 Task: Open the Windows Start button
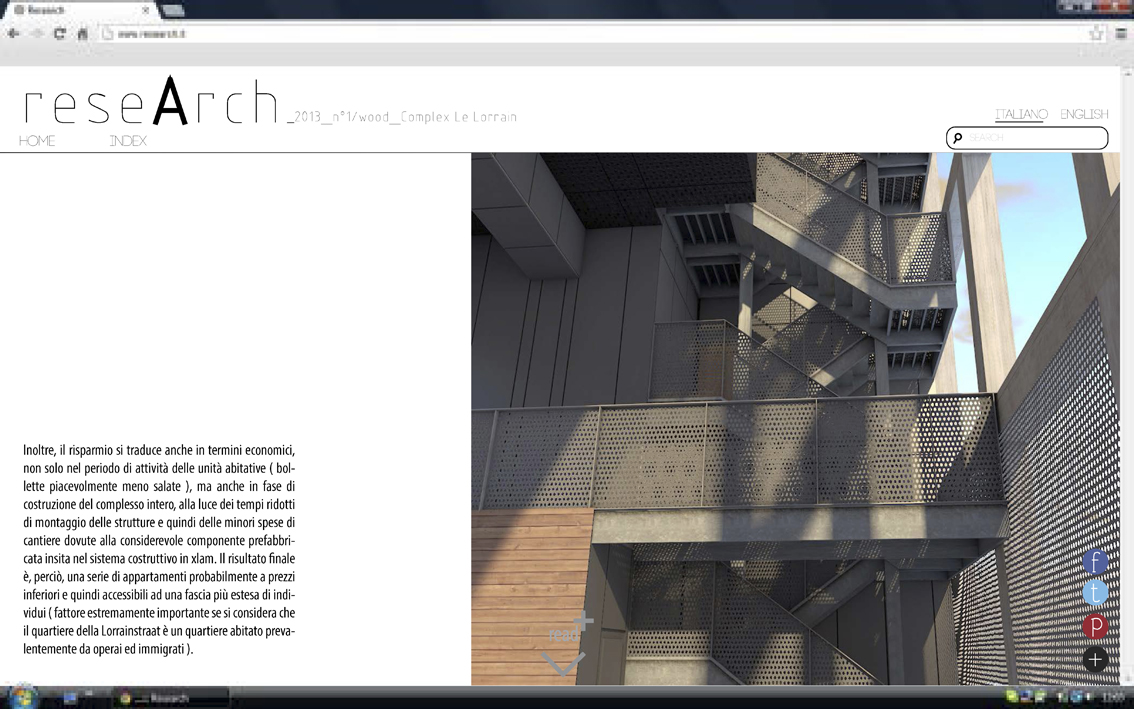22,697
